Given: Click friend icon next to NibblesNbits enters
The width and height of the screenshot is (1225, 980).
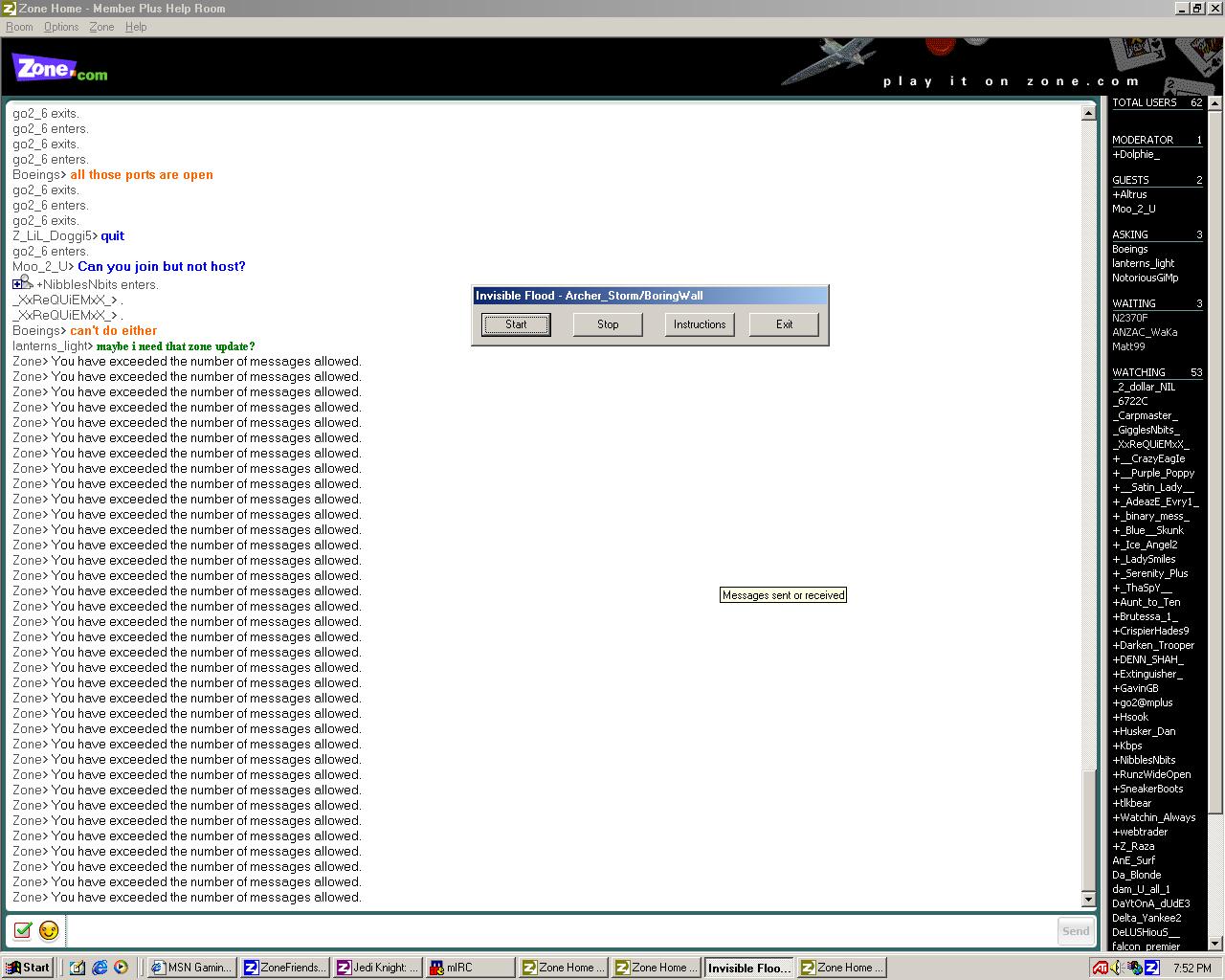Looking at the screenshot, I should [23, 283].
